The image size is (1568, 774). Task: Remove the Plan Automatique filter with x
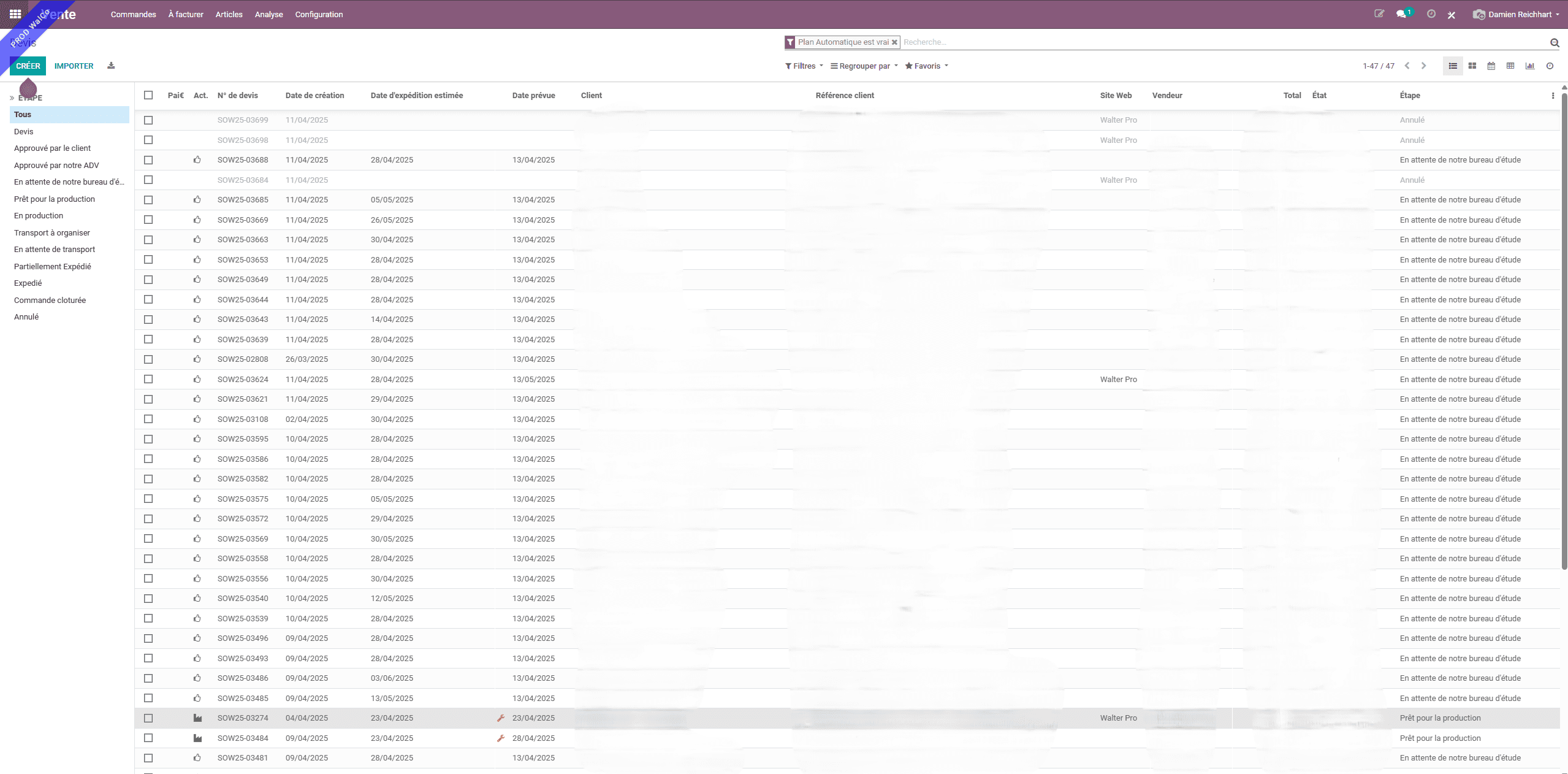(x=894, y=42)
